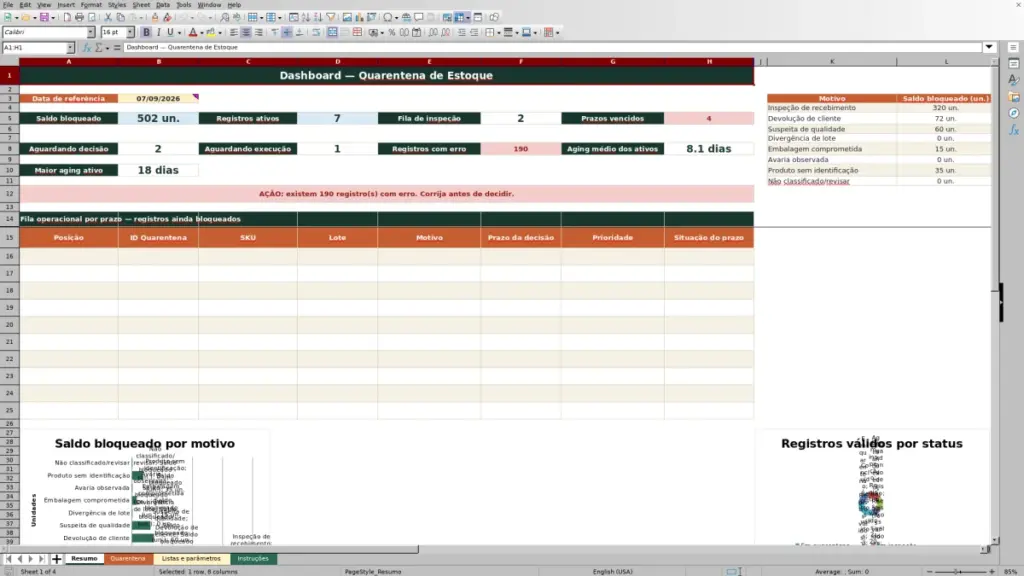Screen dimensions: 1024x576
Task: Expand the font size dropdown
Action: pyautogui.click(x=130, y=33)
